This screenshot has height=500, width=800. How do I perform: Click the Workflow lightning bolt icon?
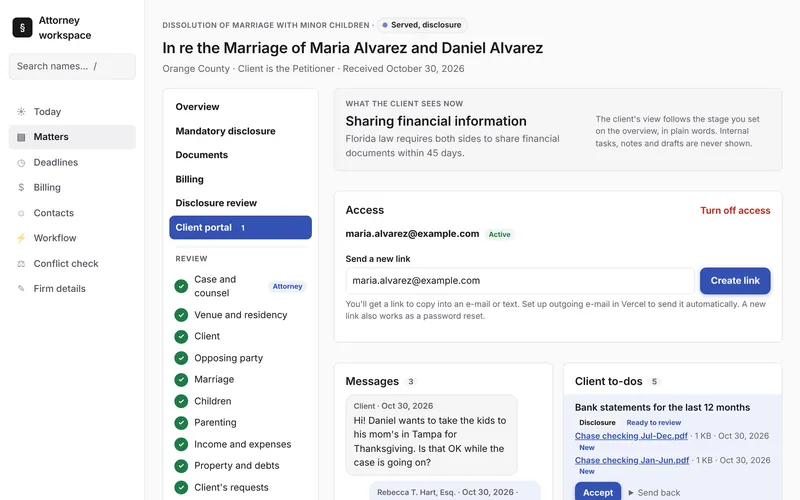(x=21, y=238)
